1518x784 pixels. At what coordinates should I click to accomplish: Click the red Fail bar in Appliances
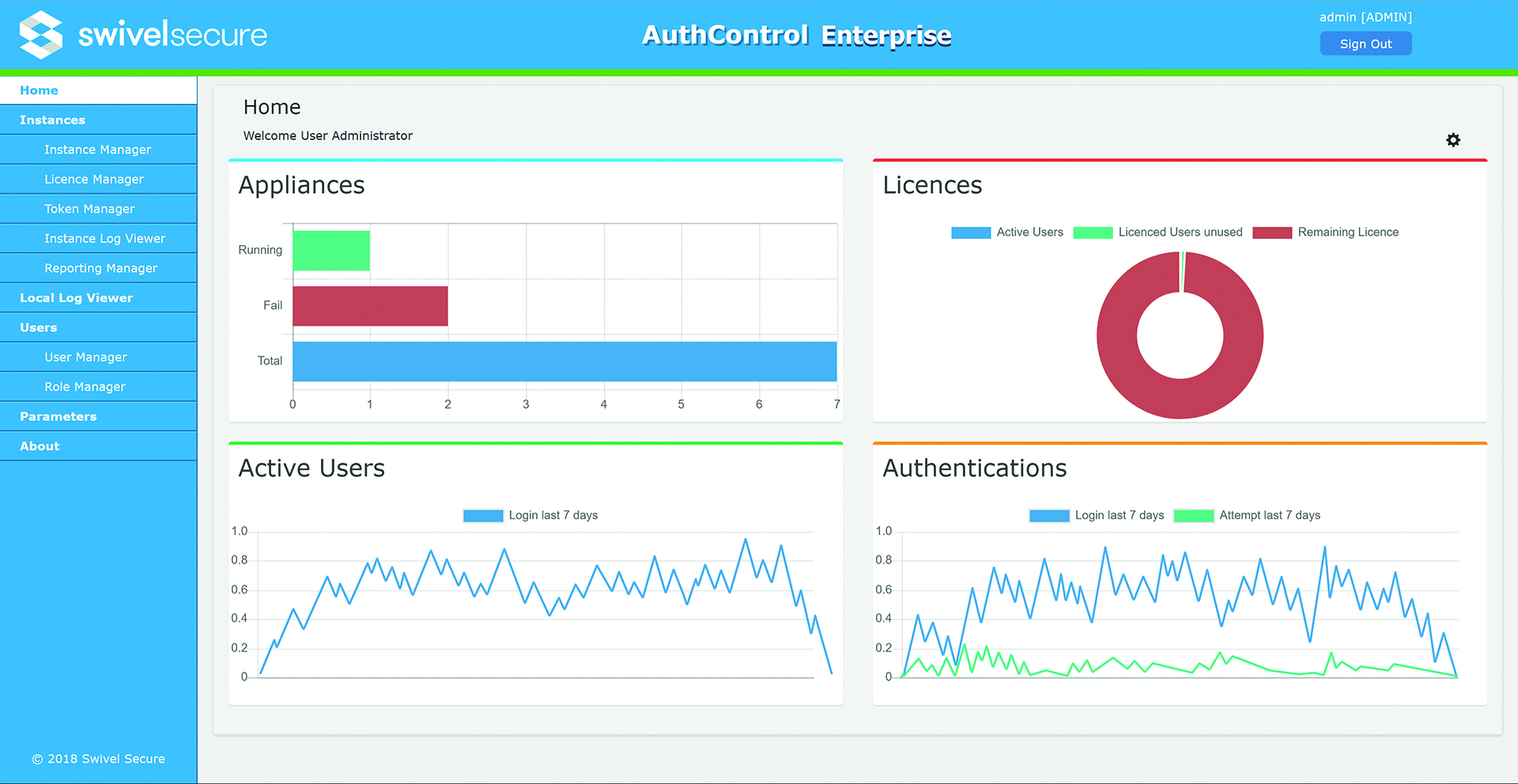pos(370,306)
